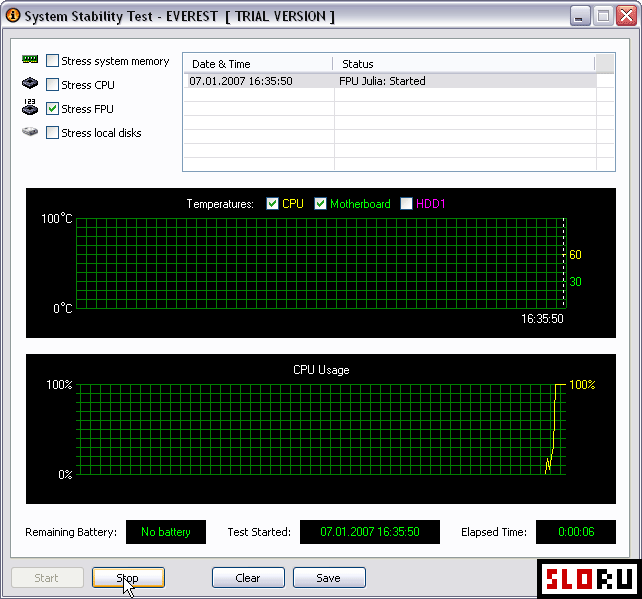Click the 'FPU Julia: Started' status entry

[x=382, y=81]
